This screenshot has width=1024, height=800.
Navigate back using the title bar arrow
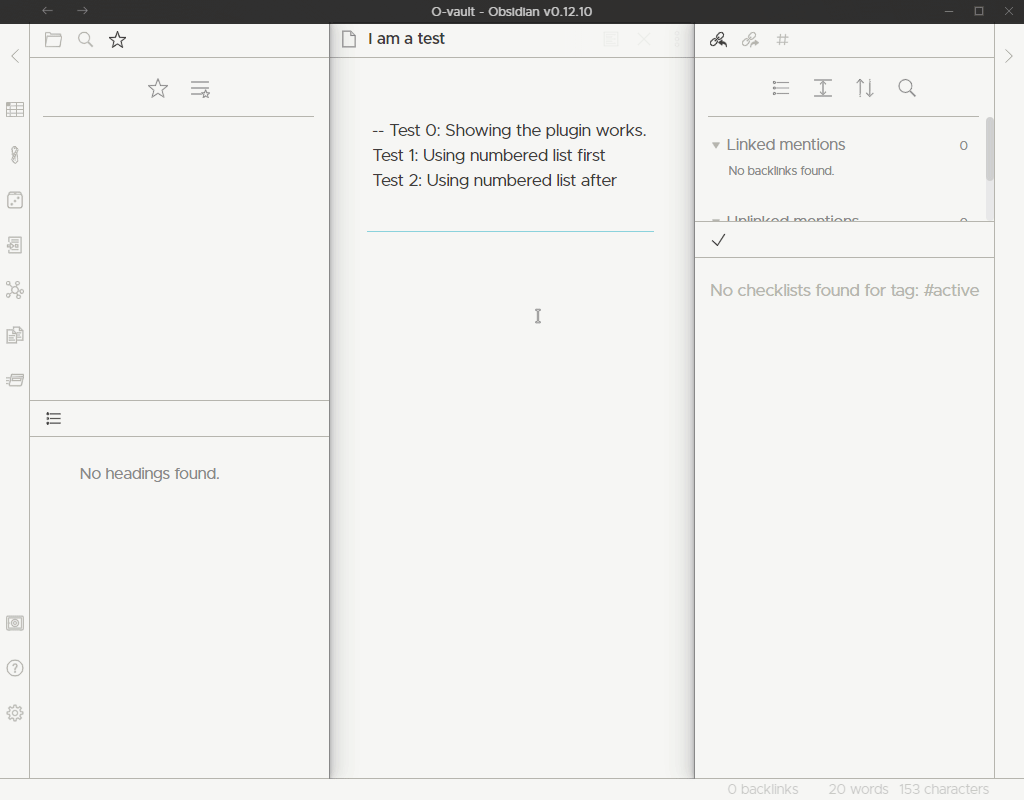pyautogui.click(x=47, y=11)
